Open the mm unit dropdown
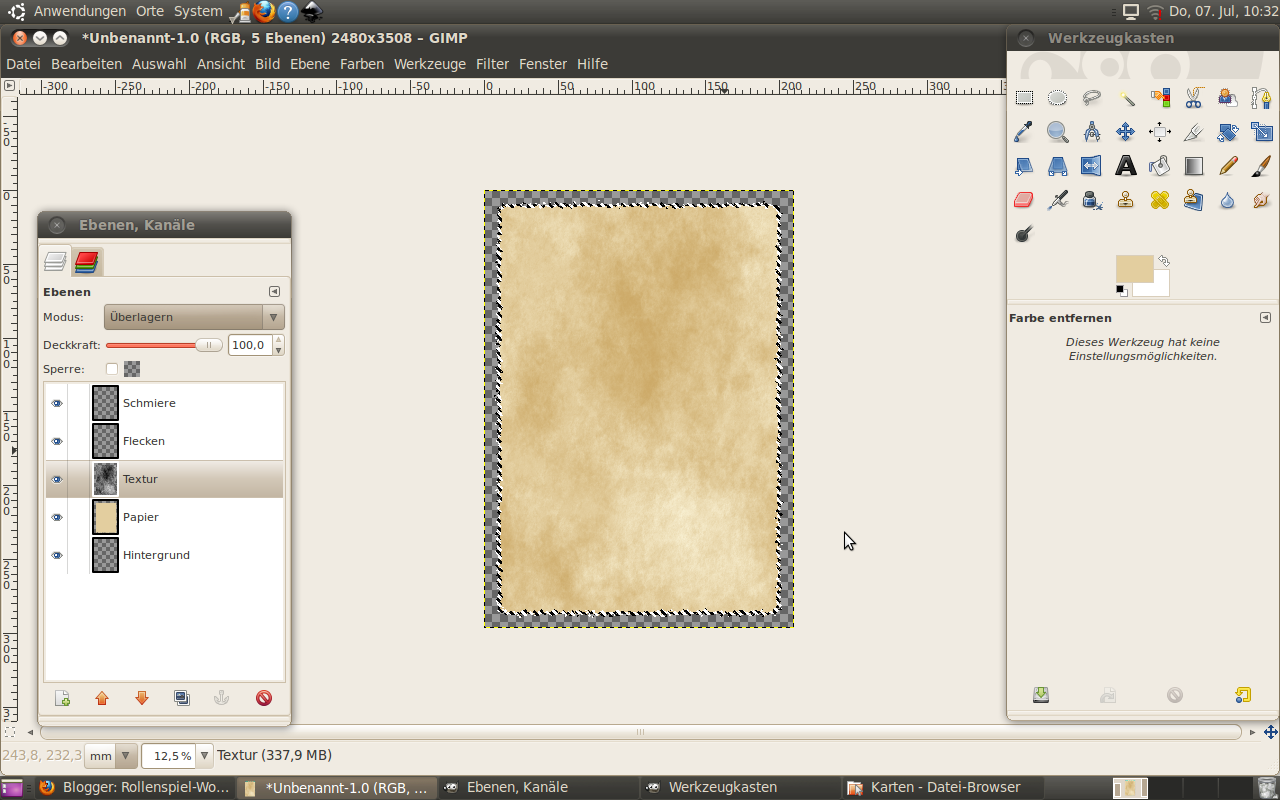 point(126,756)
